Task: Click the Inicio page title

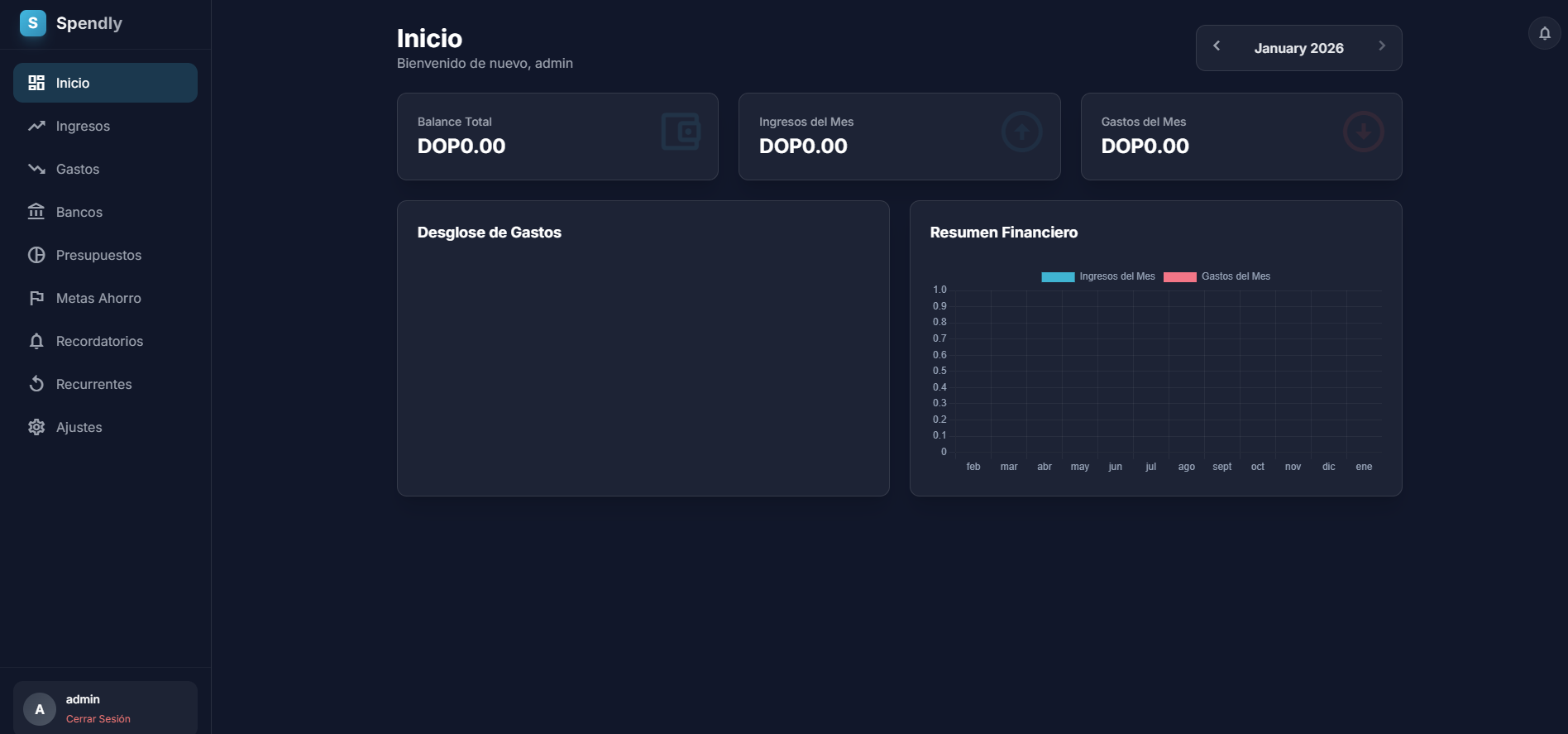Action: tap(429, 38)
